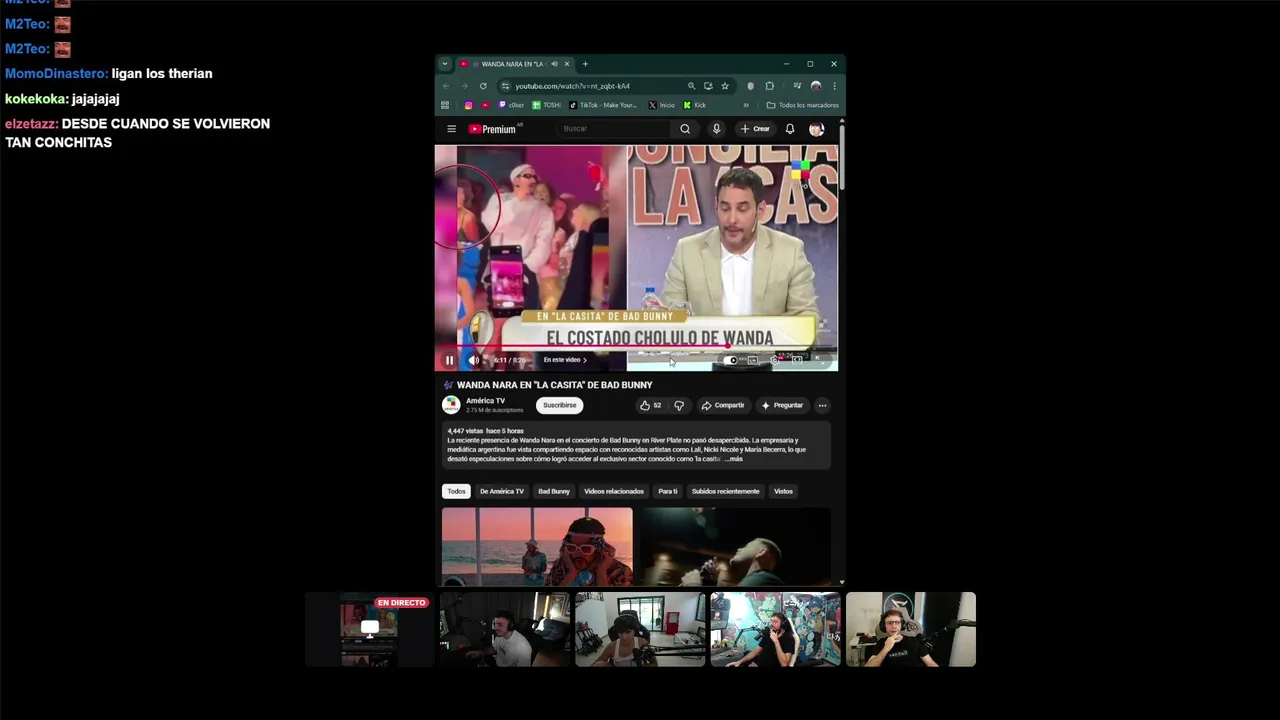Open the YouTube hamburger guide menu
This screenshot has height=720, width=1280.
(451, 129)
